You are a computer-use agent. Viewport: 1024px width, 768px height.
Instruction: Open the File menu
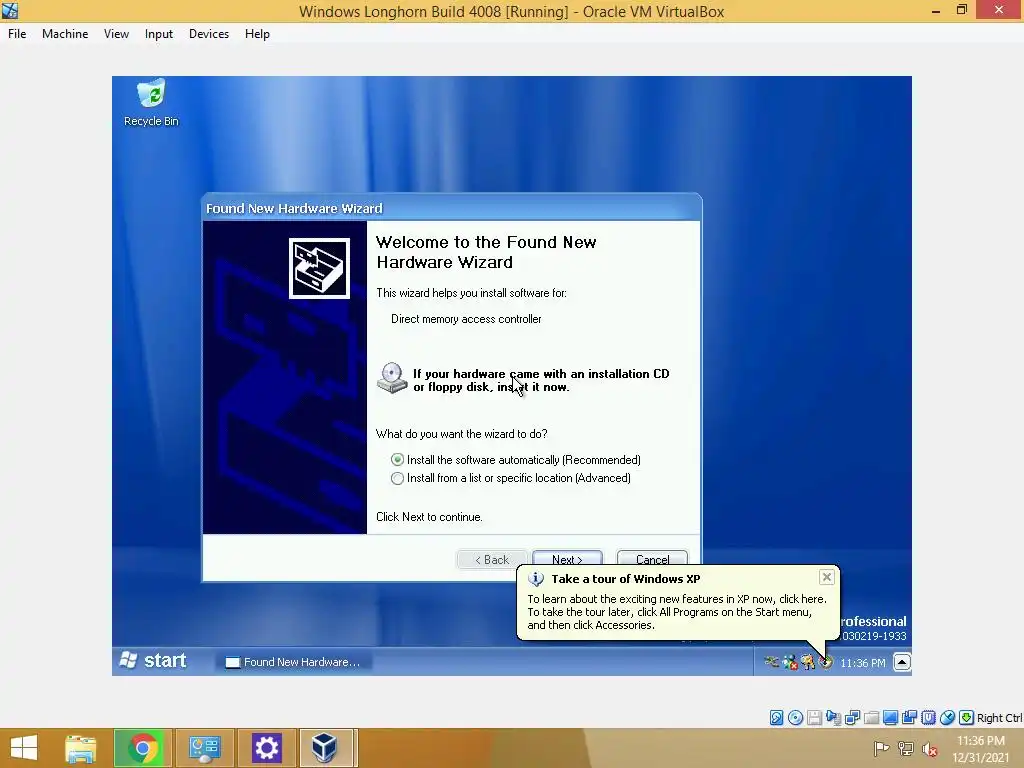pyautogui.click(x=17, y=34)
